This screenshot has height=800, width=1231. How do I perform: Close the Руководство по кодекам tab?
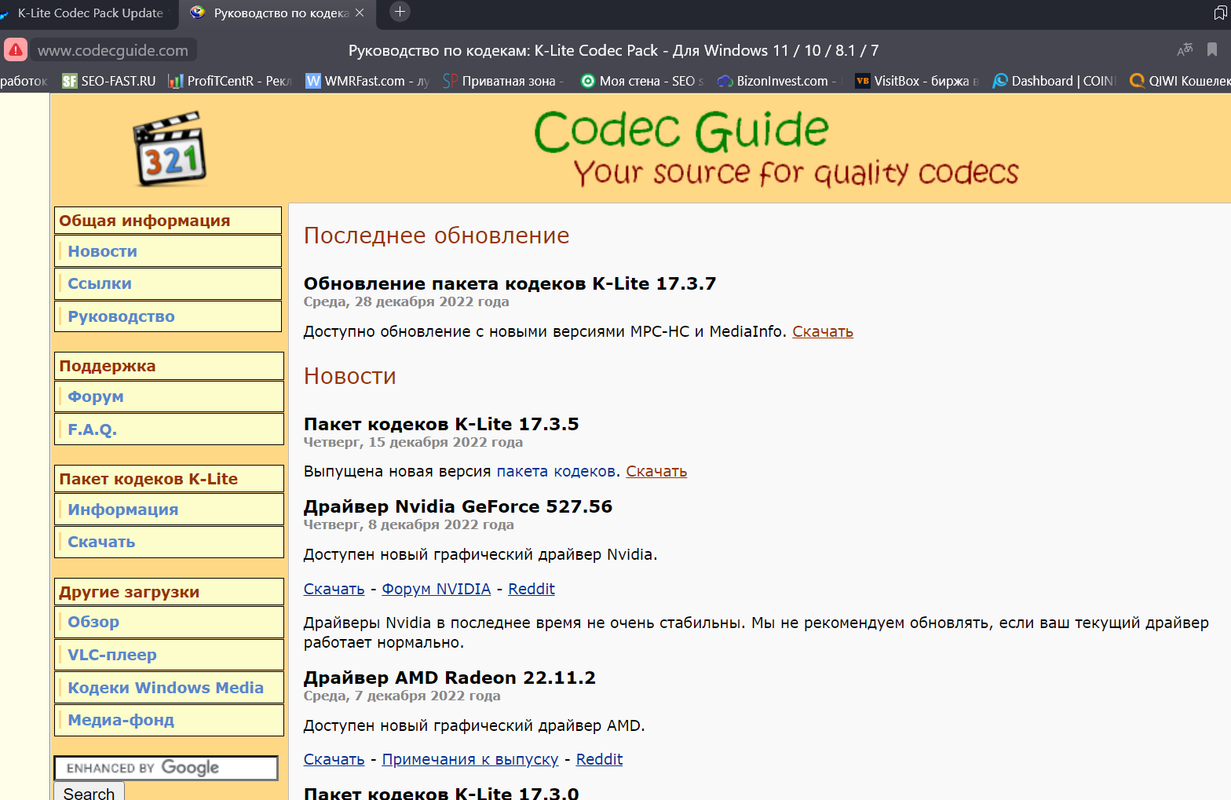(360, 13)
